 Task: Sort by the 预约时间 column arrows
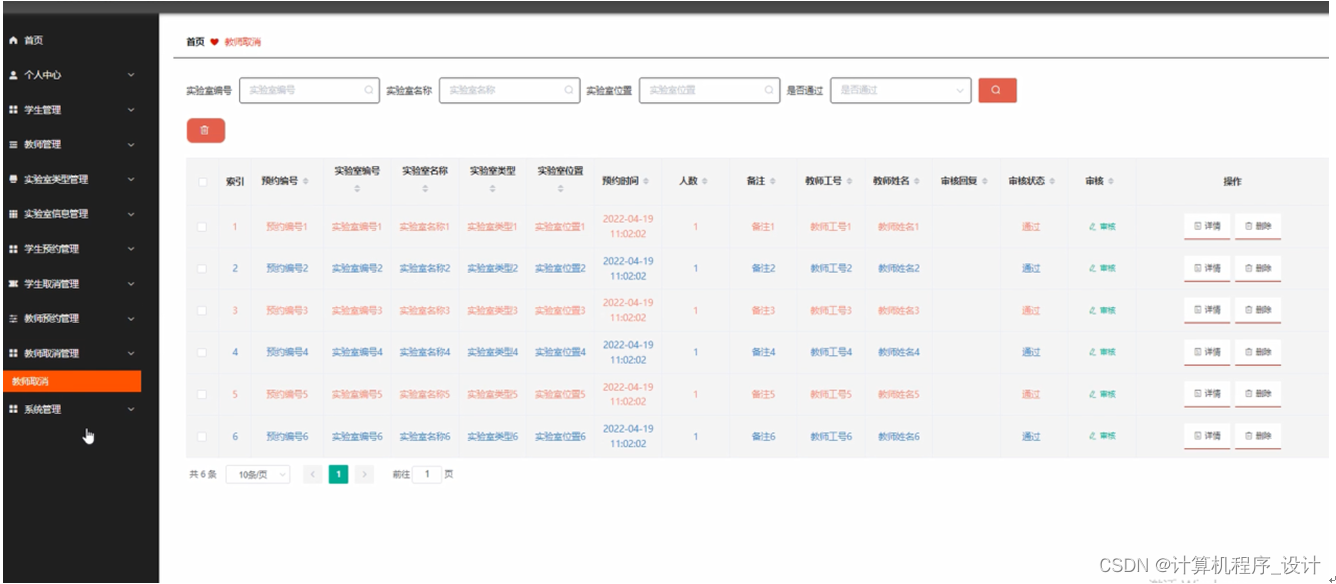[646, 182]
